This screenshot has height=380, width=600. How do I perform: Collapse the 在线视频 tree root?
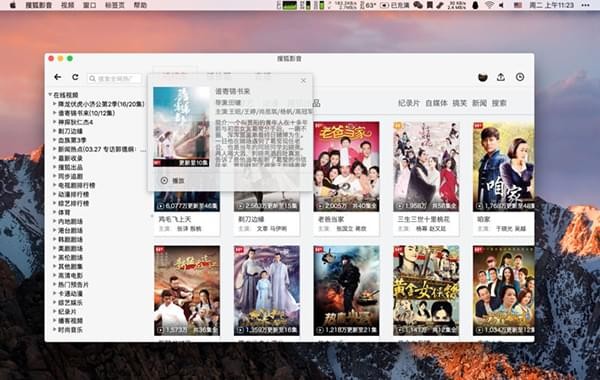50,95
